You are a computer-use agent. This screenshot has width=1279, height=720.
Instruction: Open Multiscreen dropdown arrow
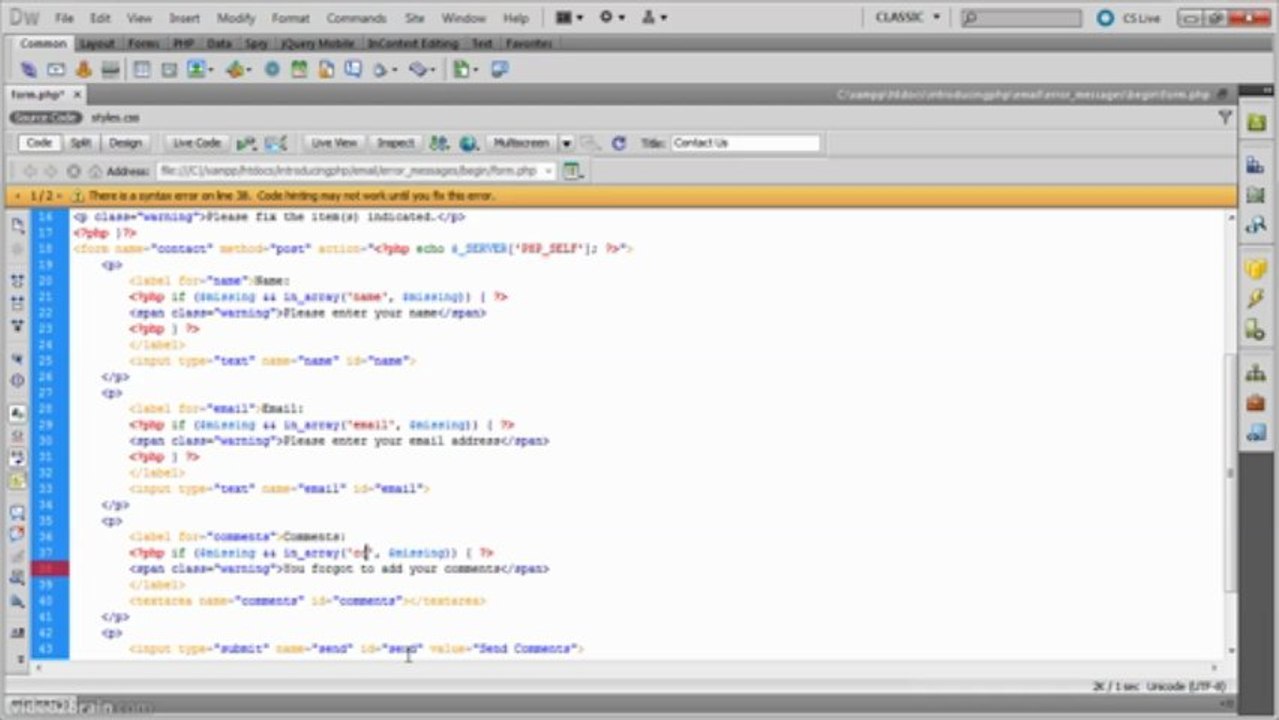(566, 143)
